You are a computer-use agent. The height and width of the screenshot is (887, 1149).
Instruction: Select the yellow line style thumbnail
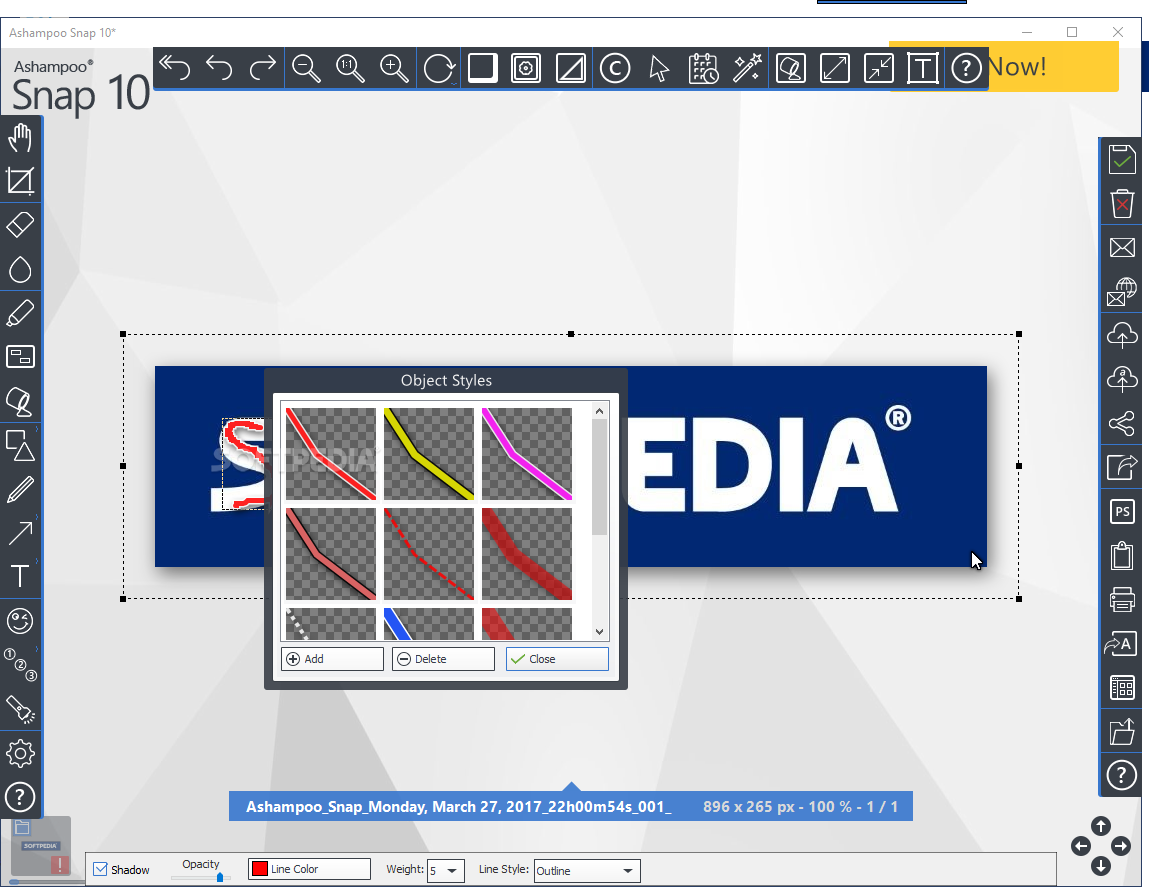(429, 454)
